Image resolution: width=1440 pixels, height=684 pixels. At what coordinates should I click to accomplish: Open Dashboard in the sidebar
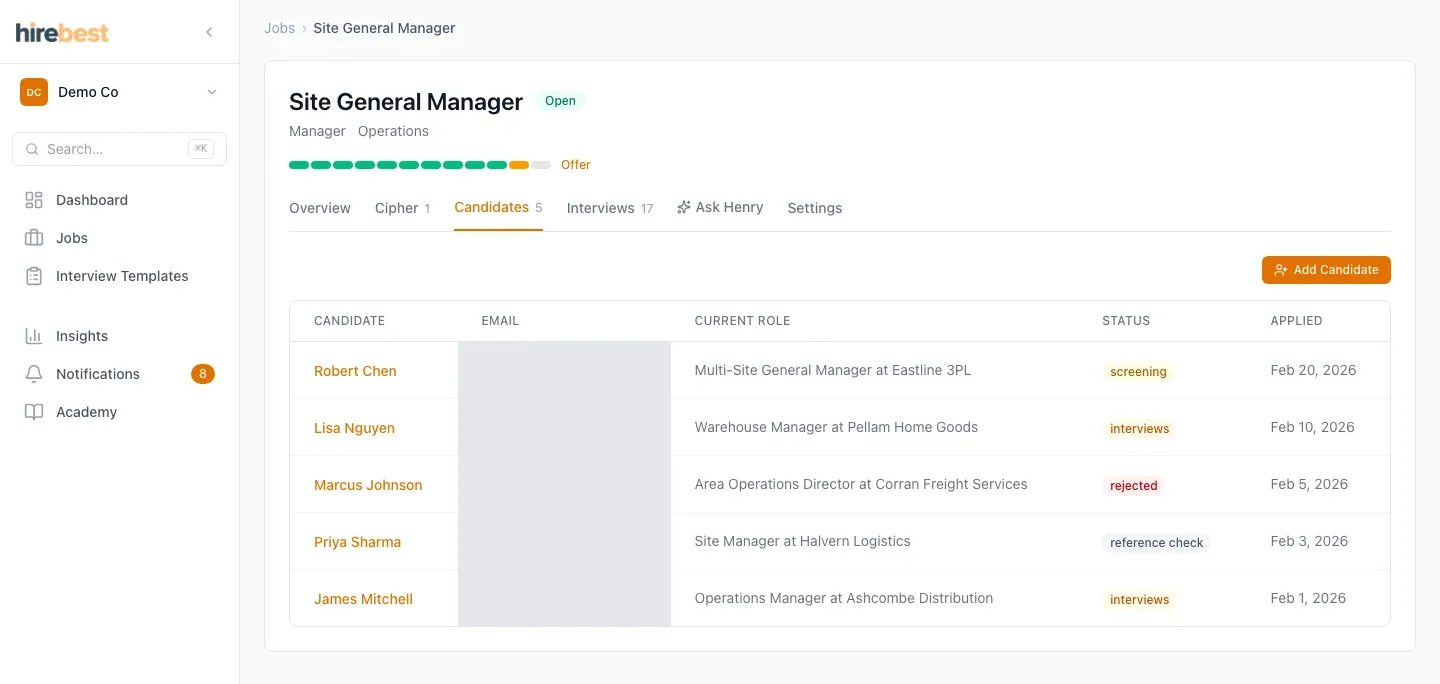[x=119, y=200]
